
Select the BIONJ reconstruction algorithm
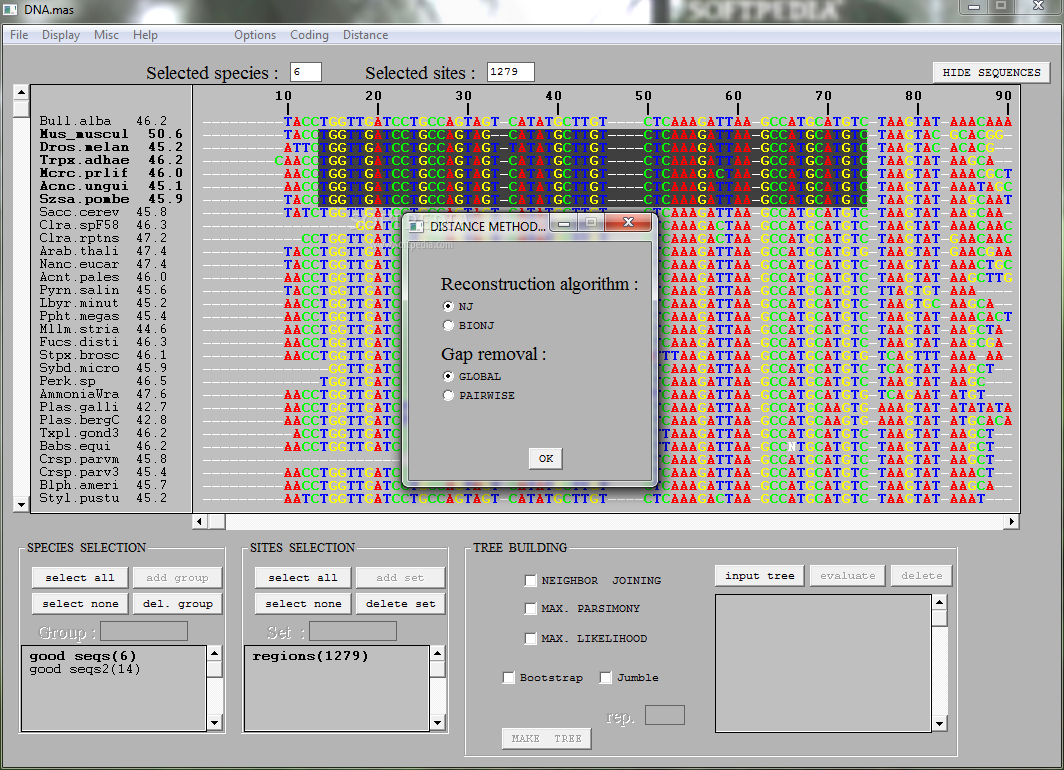tap(448, 326)
